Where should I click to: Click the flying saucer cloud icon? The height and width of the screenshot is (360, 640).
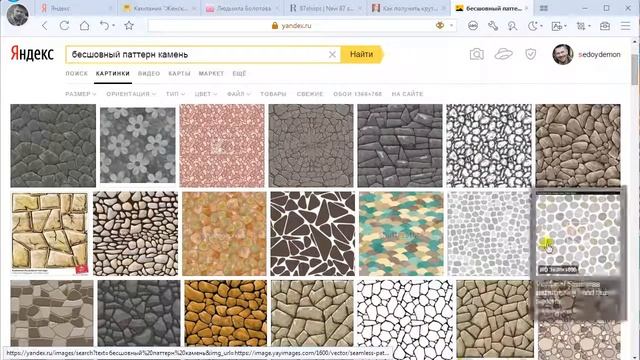[x=503, y=54]
